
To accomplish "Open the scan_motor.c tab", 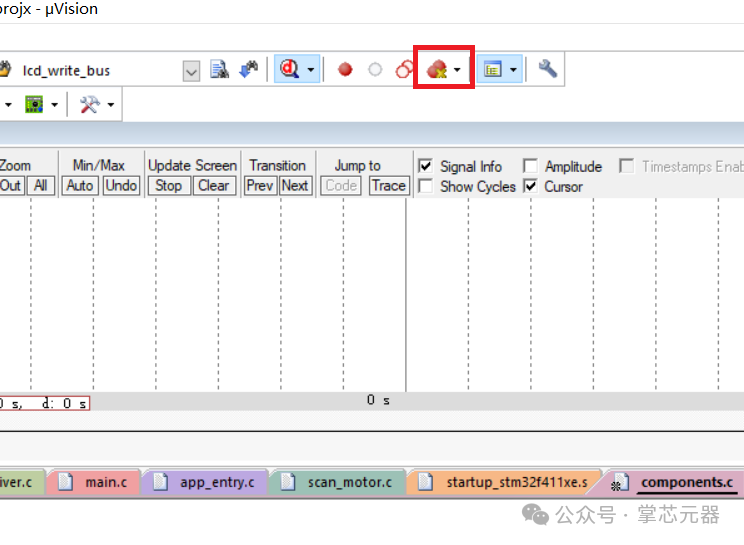I will click(x=337, y=482).
